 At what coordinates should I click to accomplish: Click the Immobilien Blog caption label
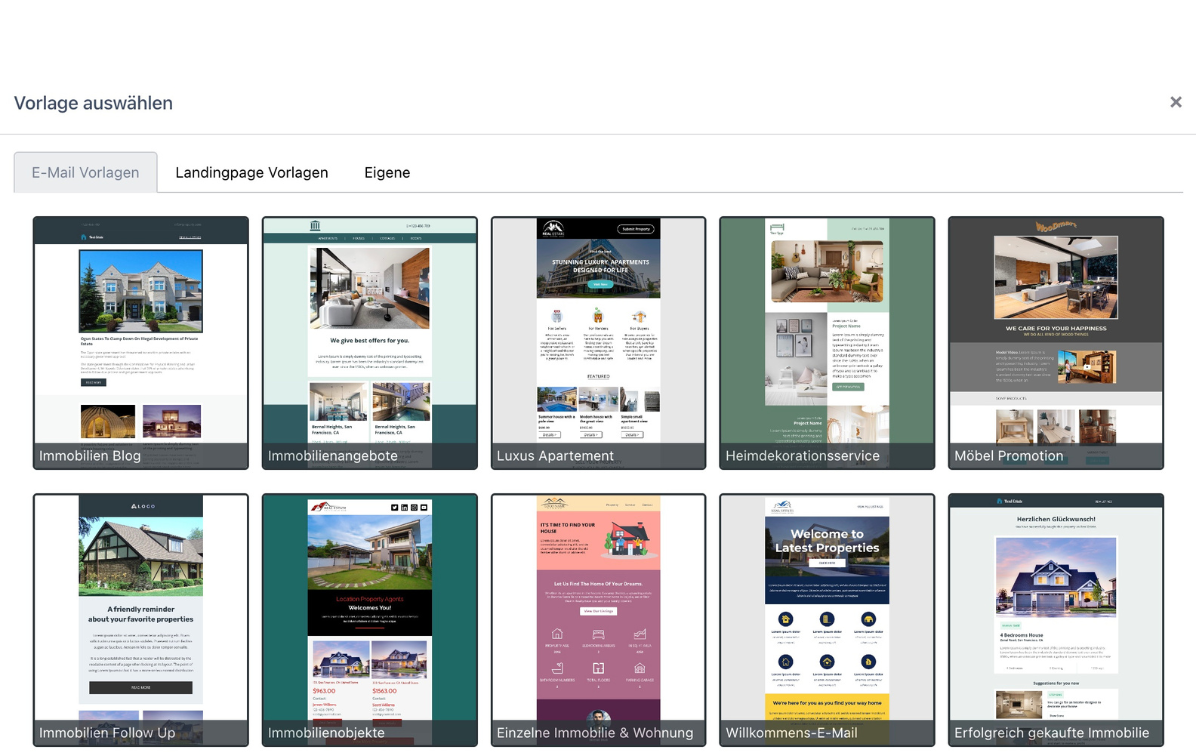[x=90, y=456]
